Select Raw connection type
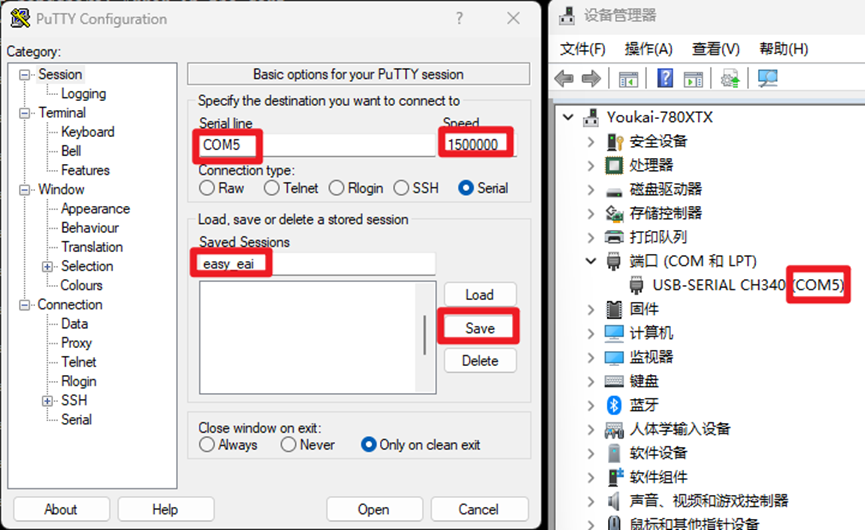 (x=207, y=188)
